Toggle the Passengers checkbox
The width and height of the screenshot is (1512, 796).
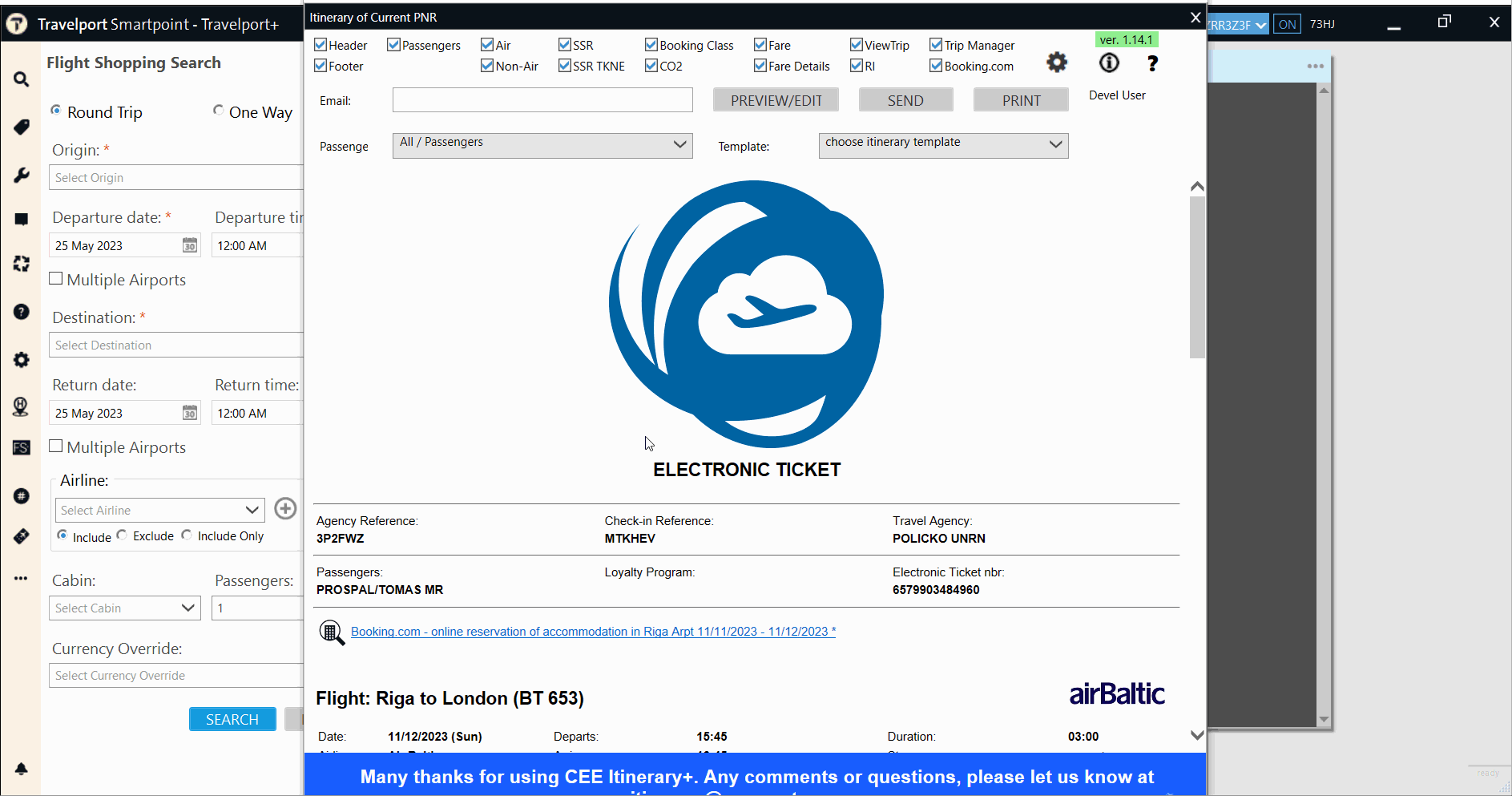[x=393, y=45]
